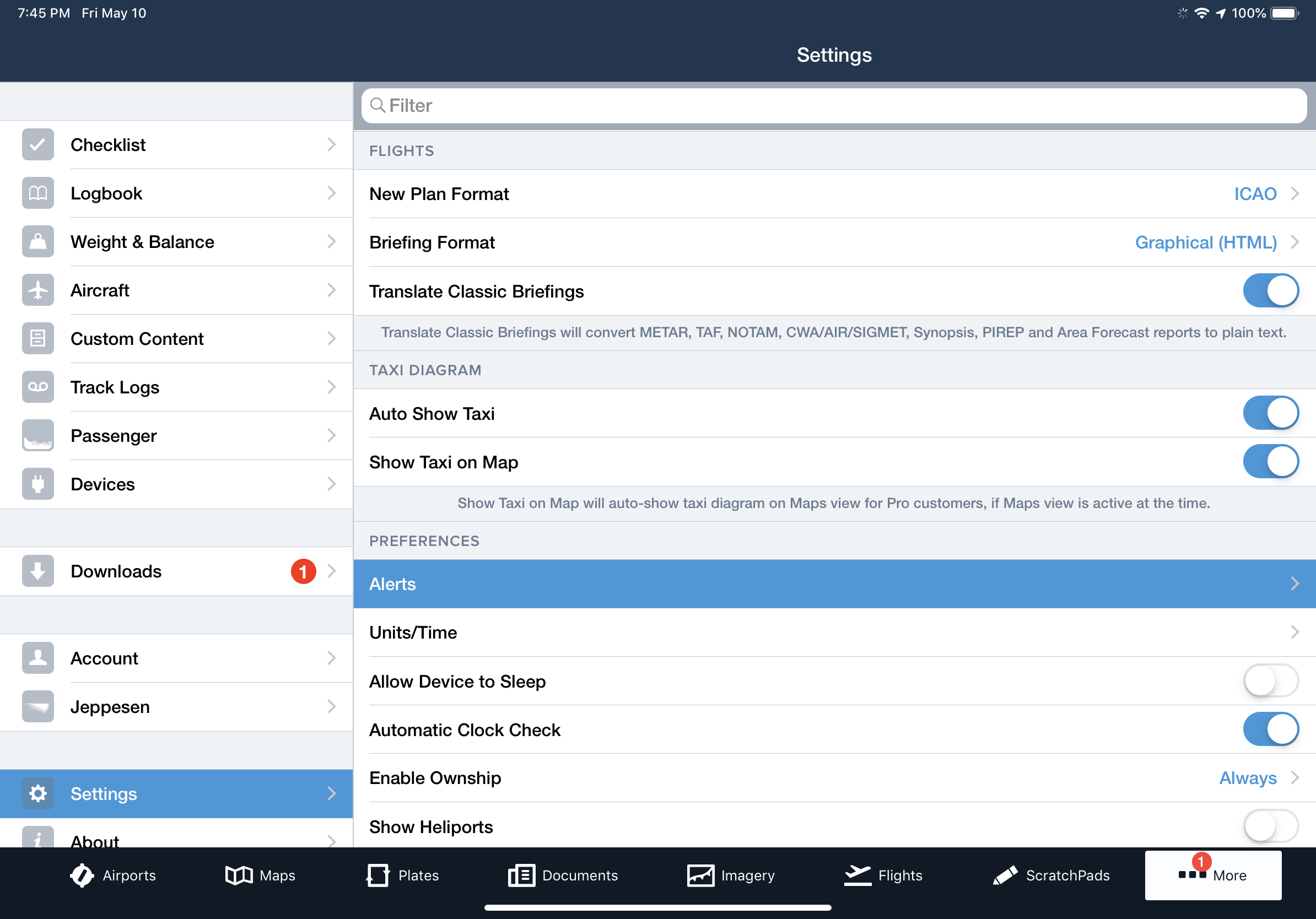Viewport: 1316px width, 919px height.
Task: Tap the Aircraft airplane icon
Action: click(x=38, y=290)
